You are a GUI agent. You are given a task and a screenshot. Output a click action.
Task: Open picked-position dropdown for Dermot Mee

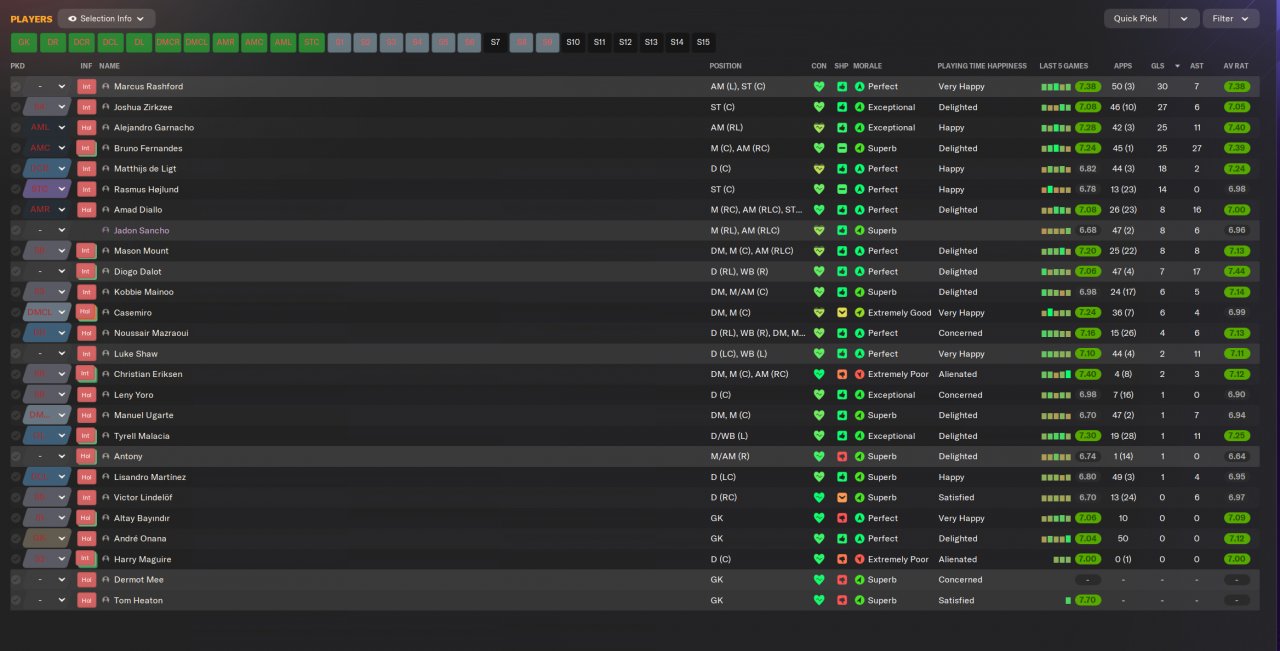[x=47, y=580]
